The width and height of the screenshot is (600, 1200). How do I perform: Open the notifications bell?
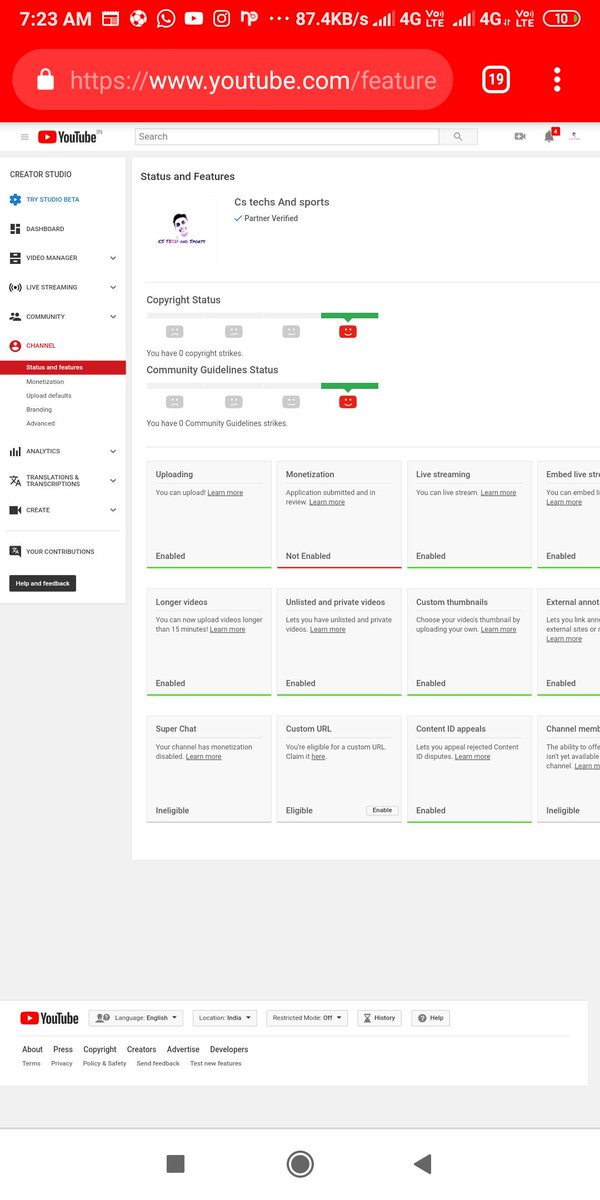pyautogui.click(x=549, y=136)
